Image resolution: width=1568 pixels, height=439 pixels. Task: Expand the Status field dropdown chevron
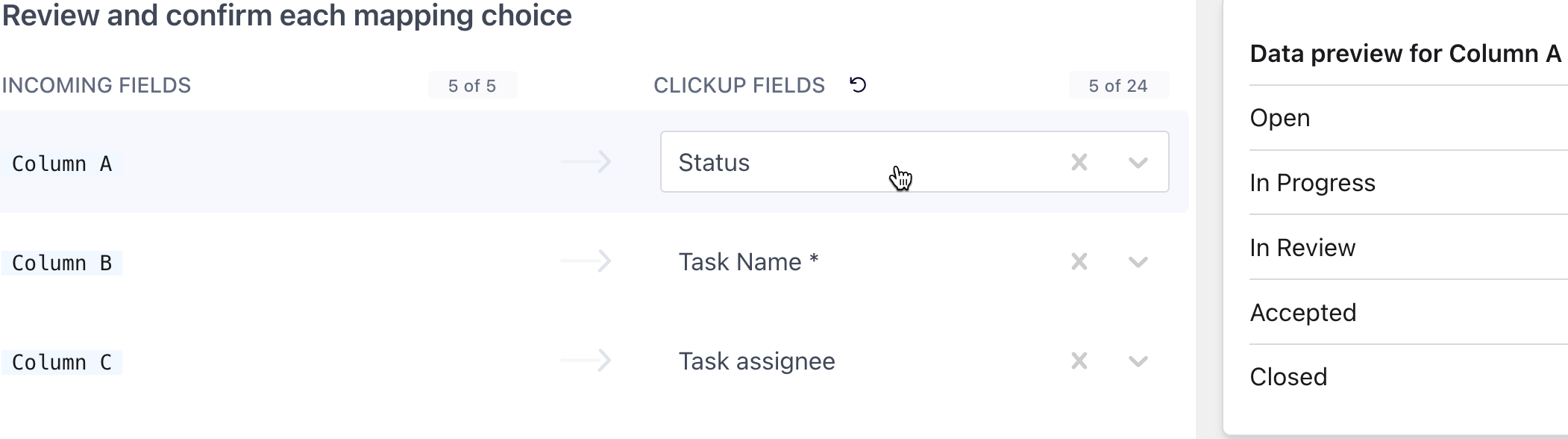(1138, 163)
